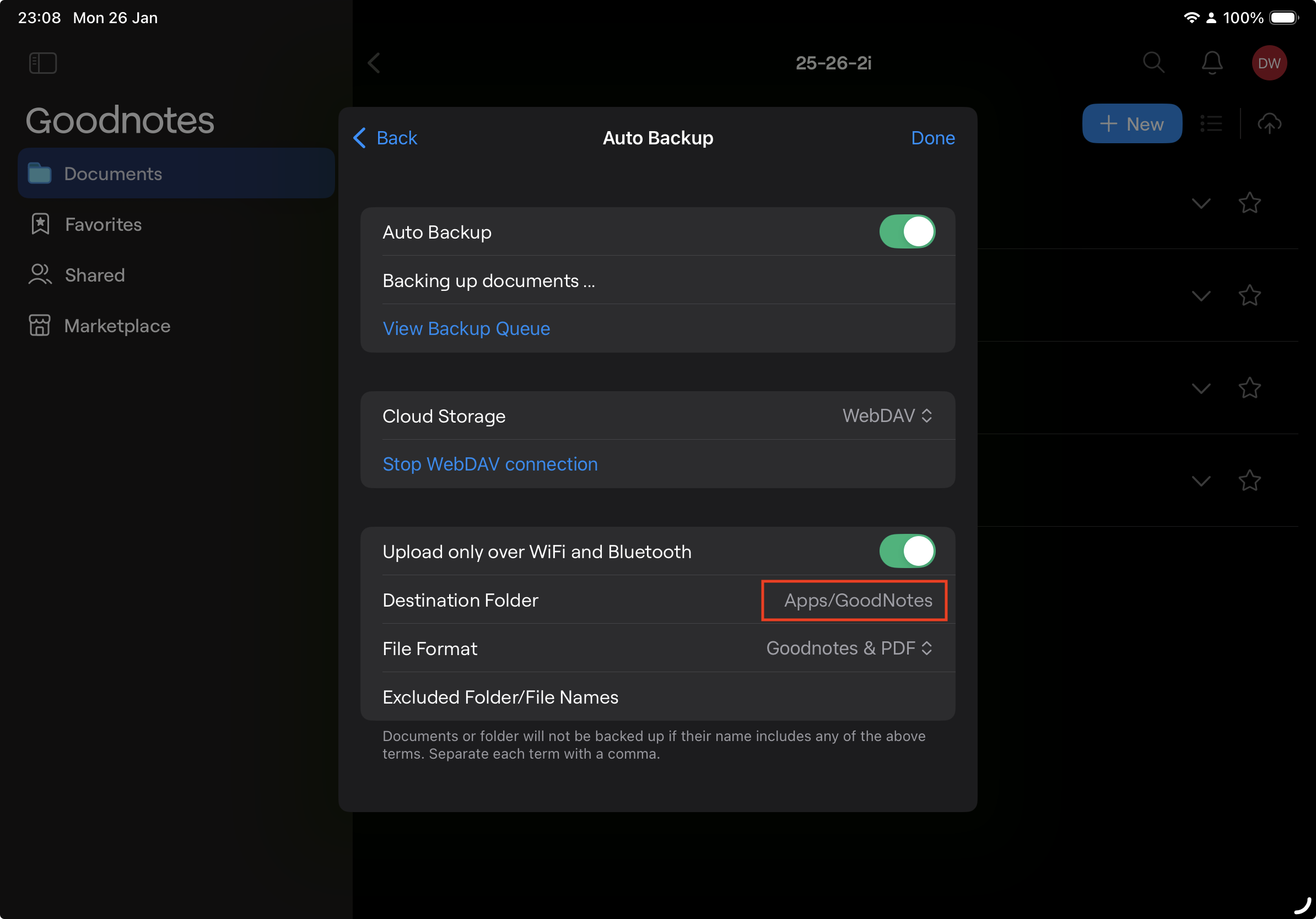Screen dimensions: 1316x919
Task: Edit the Apps/GoodNotes destination folder field
Action: (x=857, y=600)
